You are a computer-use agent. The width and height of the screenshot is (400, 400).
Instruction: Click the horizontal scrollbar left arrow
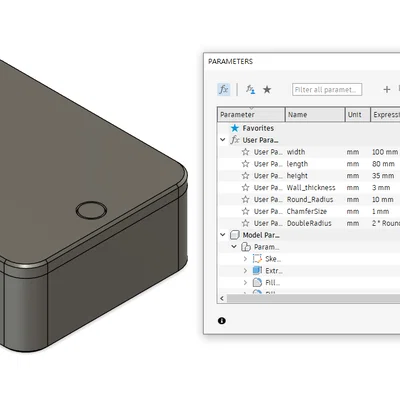pos(222,299)
